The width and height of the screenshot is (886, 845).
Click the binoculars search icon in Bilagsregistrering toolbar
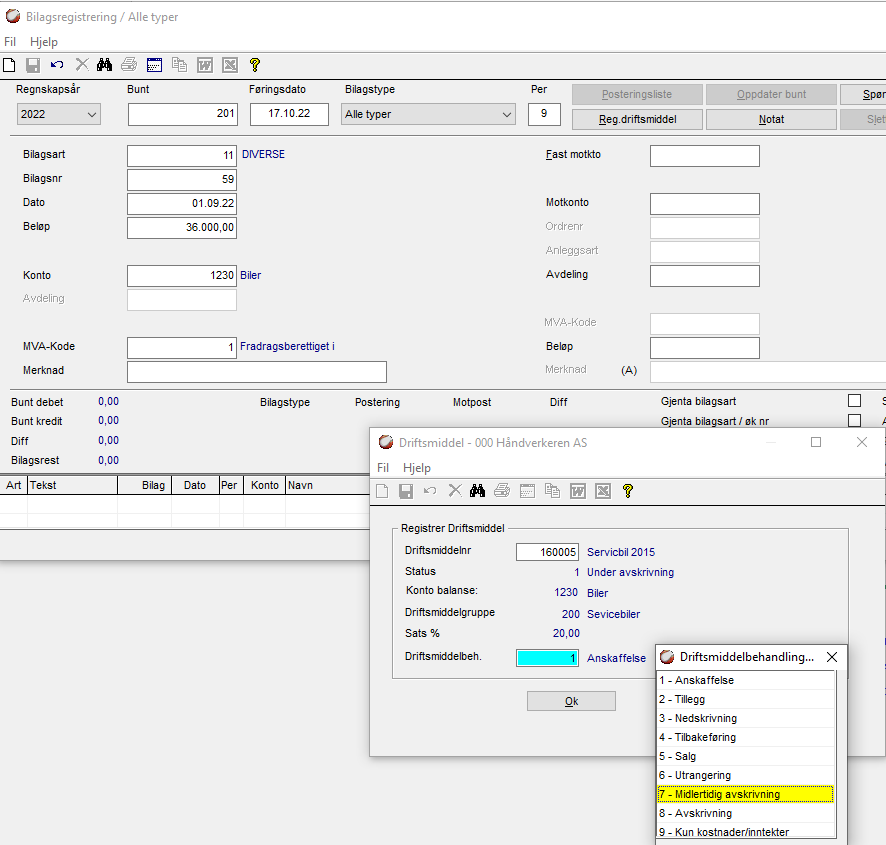105,65
